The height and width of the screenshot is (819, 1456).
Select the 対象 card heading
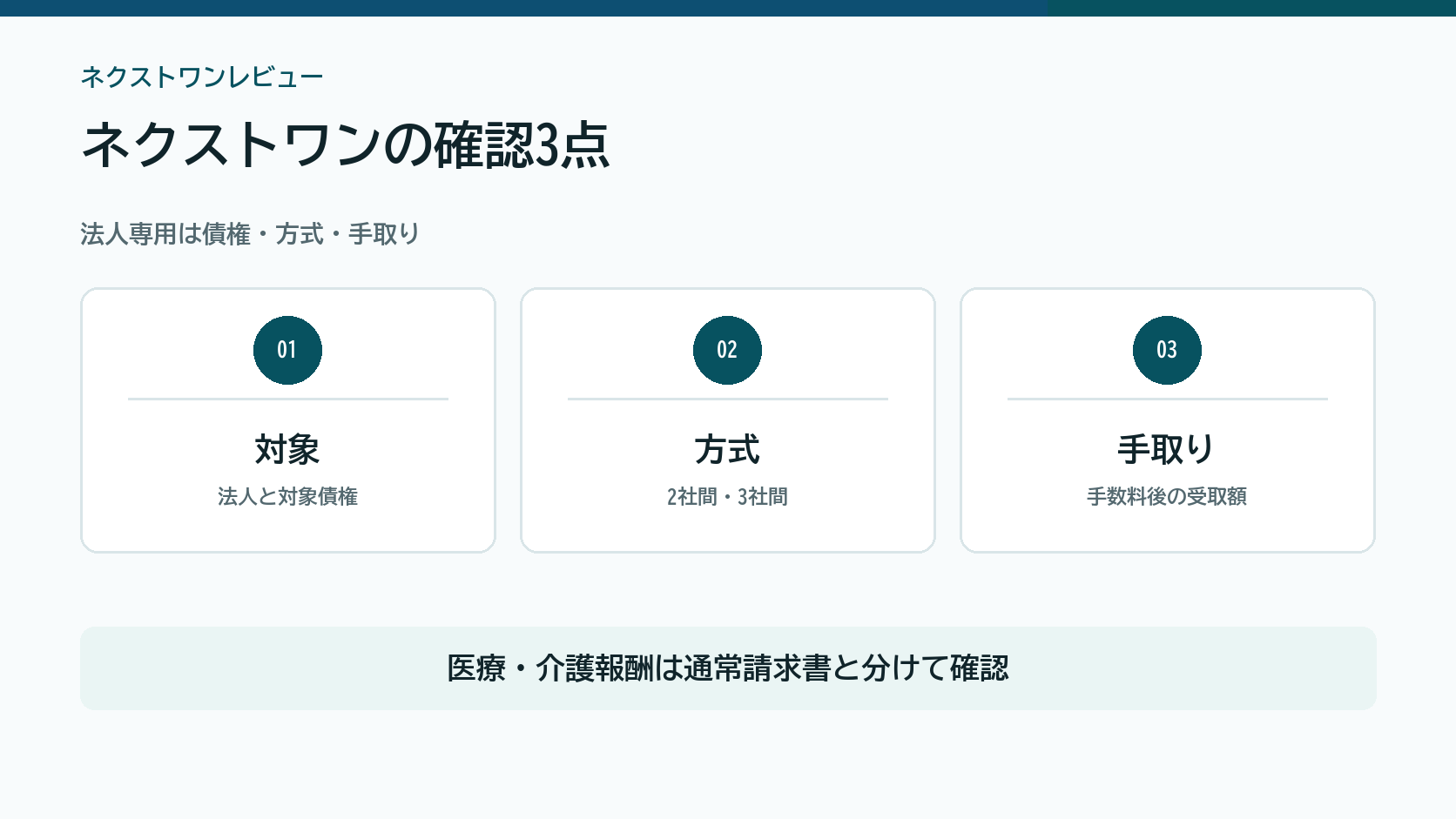click(287, 450)
